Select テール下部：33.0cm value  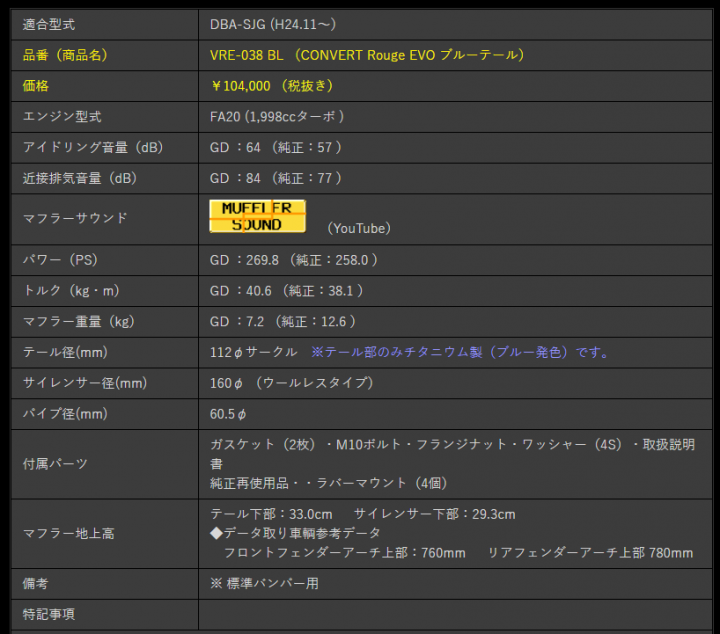point(271,514)
